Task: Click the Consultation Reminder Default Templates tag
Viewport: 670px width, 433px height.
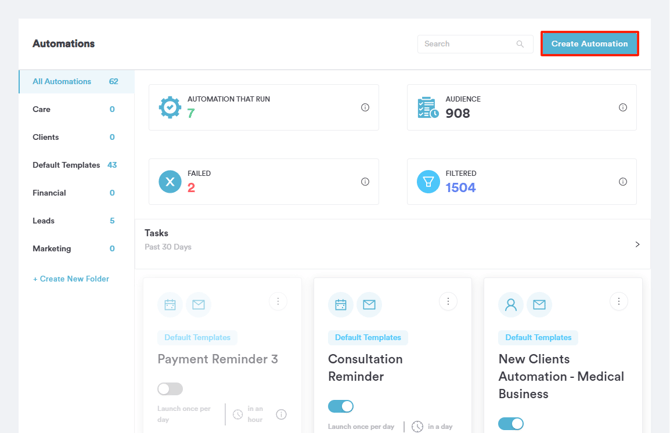Action: click(x=368, y=337)
